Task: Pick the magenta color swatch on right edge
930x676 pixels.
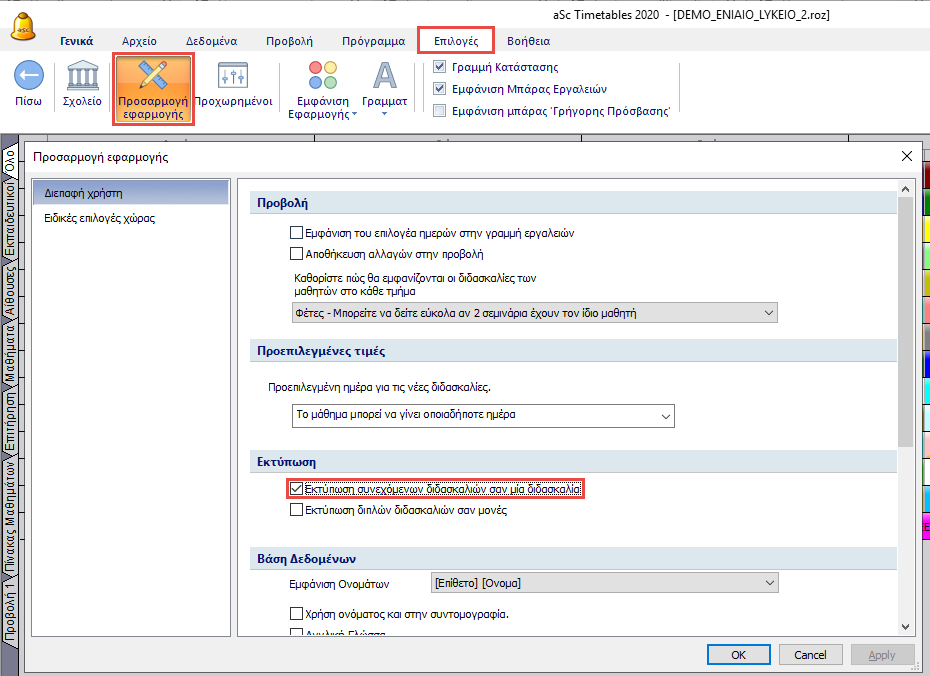Action: 925,525
